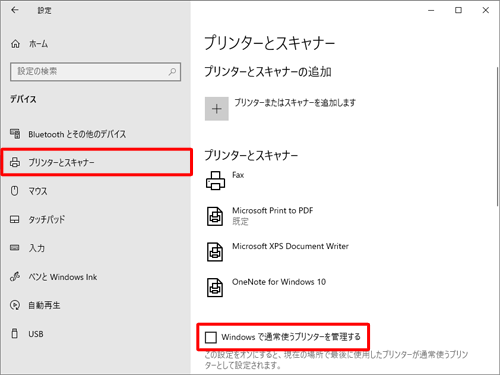Click the vertical scrollbar on right
500x375 pixels.
pyautogui.click(x=497, y=137)
